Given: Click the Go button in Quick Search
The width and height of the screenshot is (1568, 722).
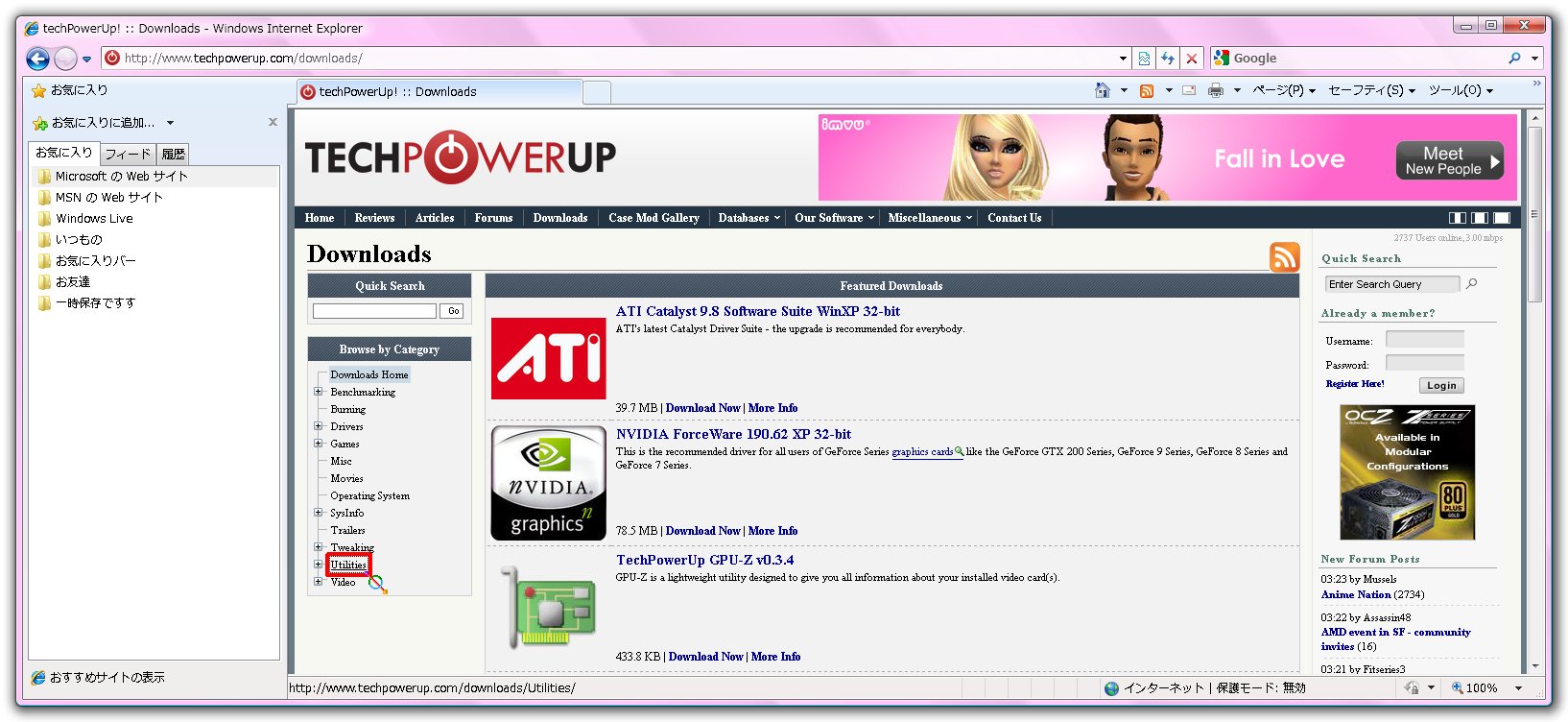Looking at the screenshot, I should [x=454, y=311].
